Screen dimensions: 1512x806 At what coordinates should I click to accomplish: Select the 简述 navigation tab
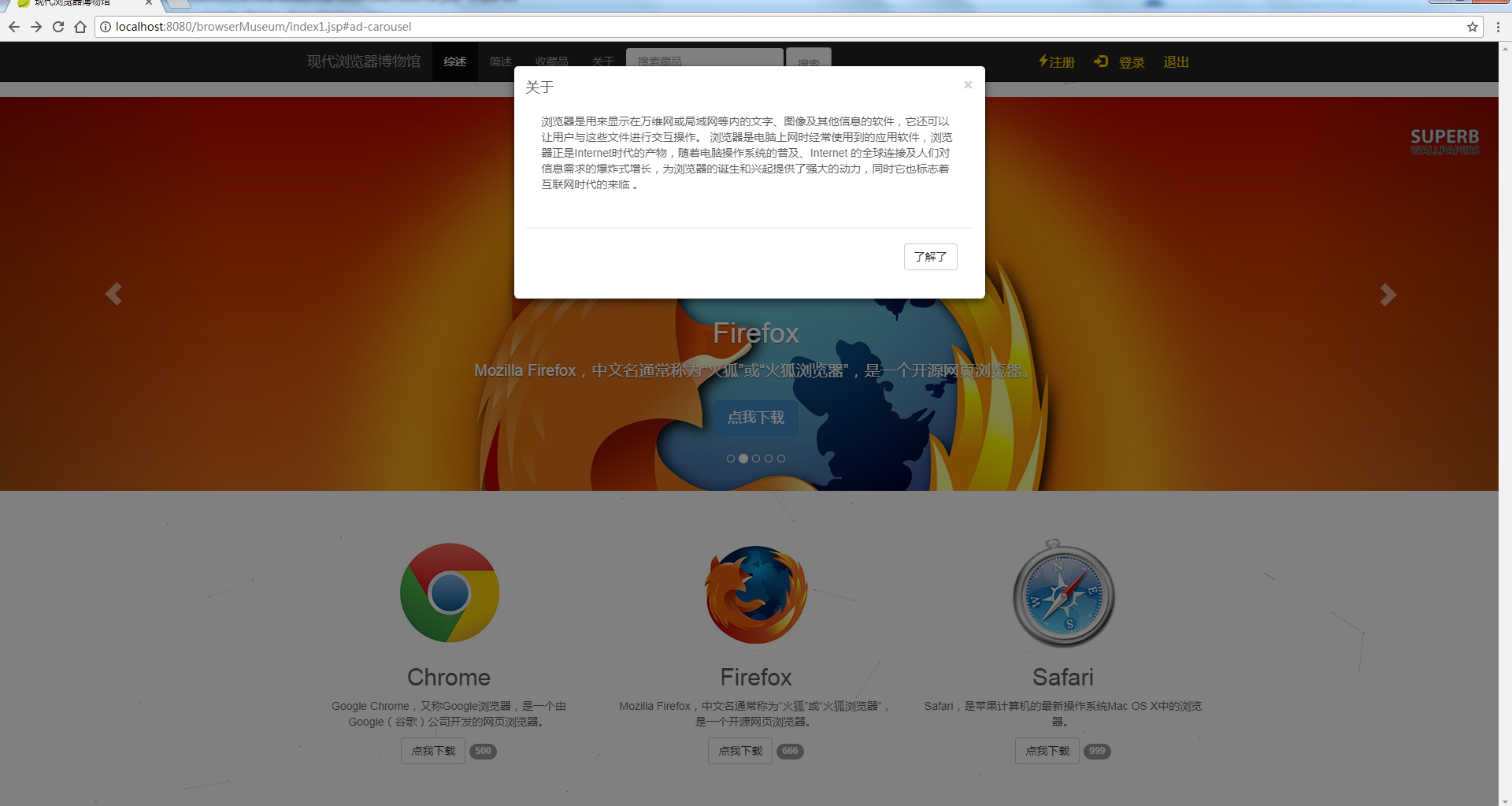[x=501, y=61]
